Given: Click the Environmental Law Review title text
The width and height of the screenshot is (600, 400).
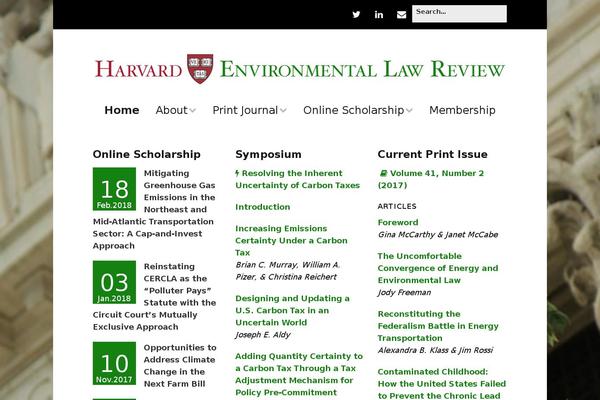Looking at the screenshot, I should click(362, 69).
